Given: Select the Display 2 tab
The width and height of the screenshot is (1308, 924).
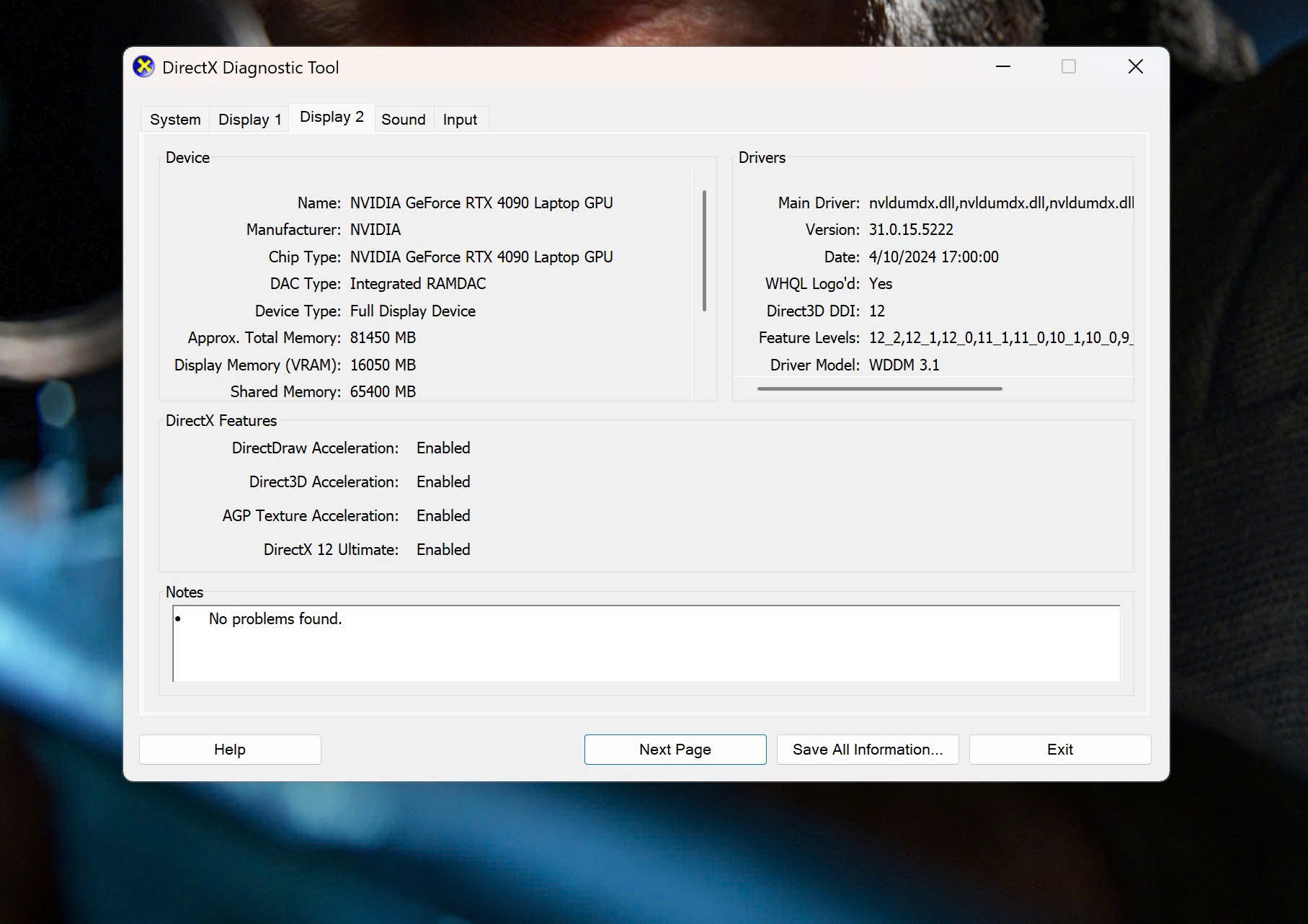Looking at the screenshot, I should point(332,117).
